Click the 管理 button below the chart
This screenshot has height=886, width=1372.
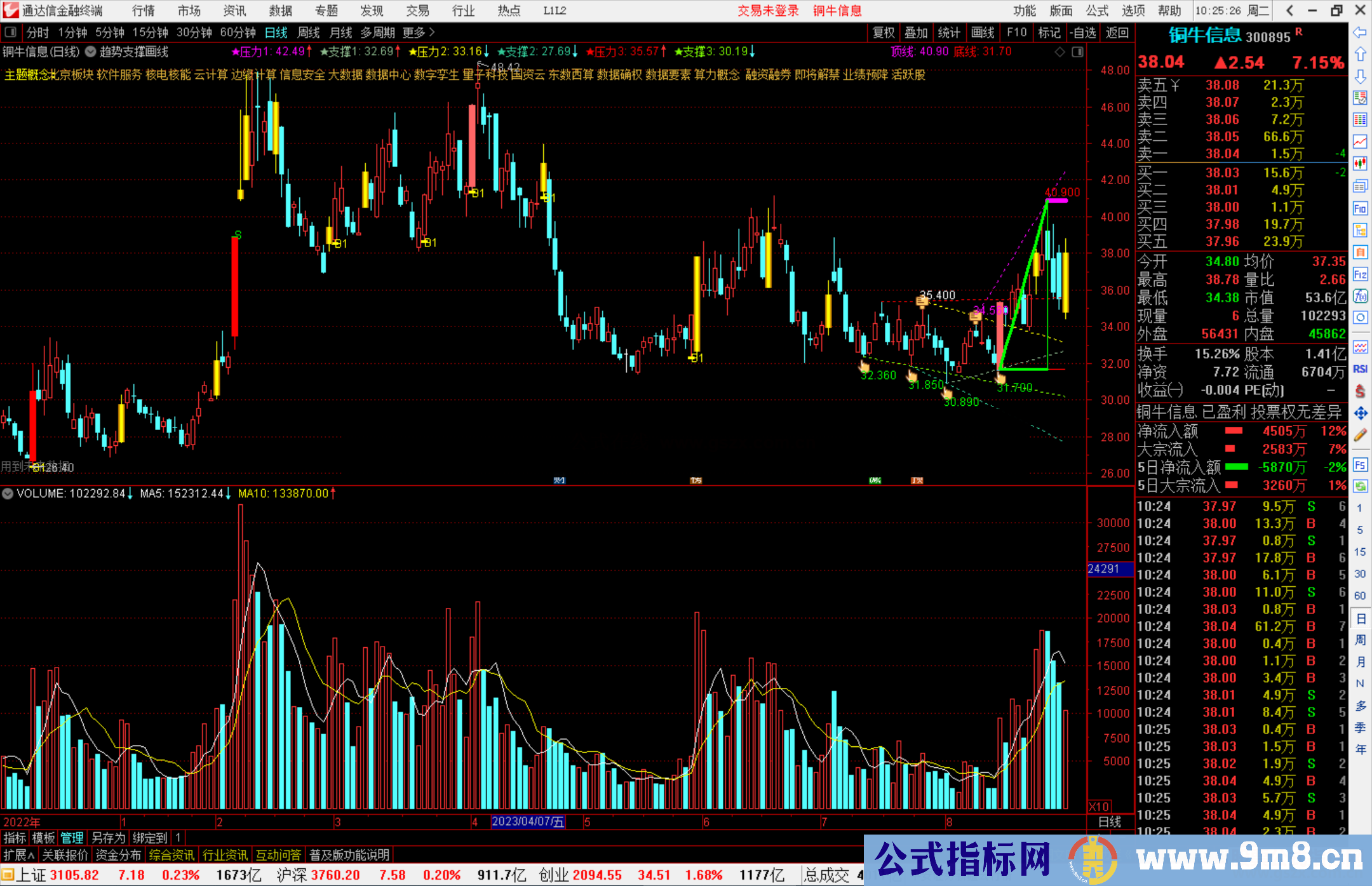point(72,838)
